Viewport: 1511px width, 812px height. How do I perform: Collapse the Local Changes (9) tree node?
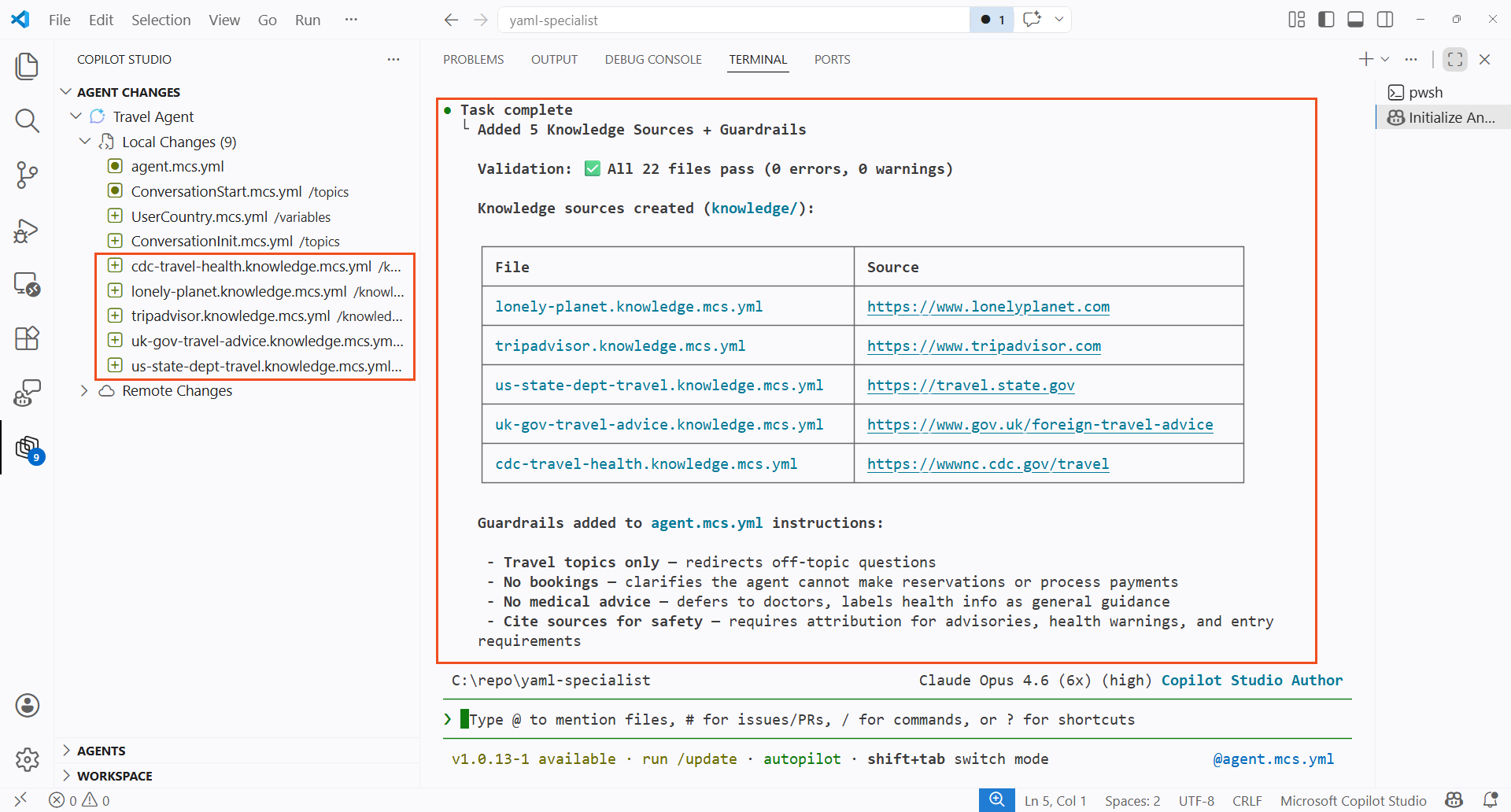[85, 142]
